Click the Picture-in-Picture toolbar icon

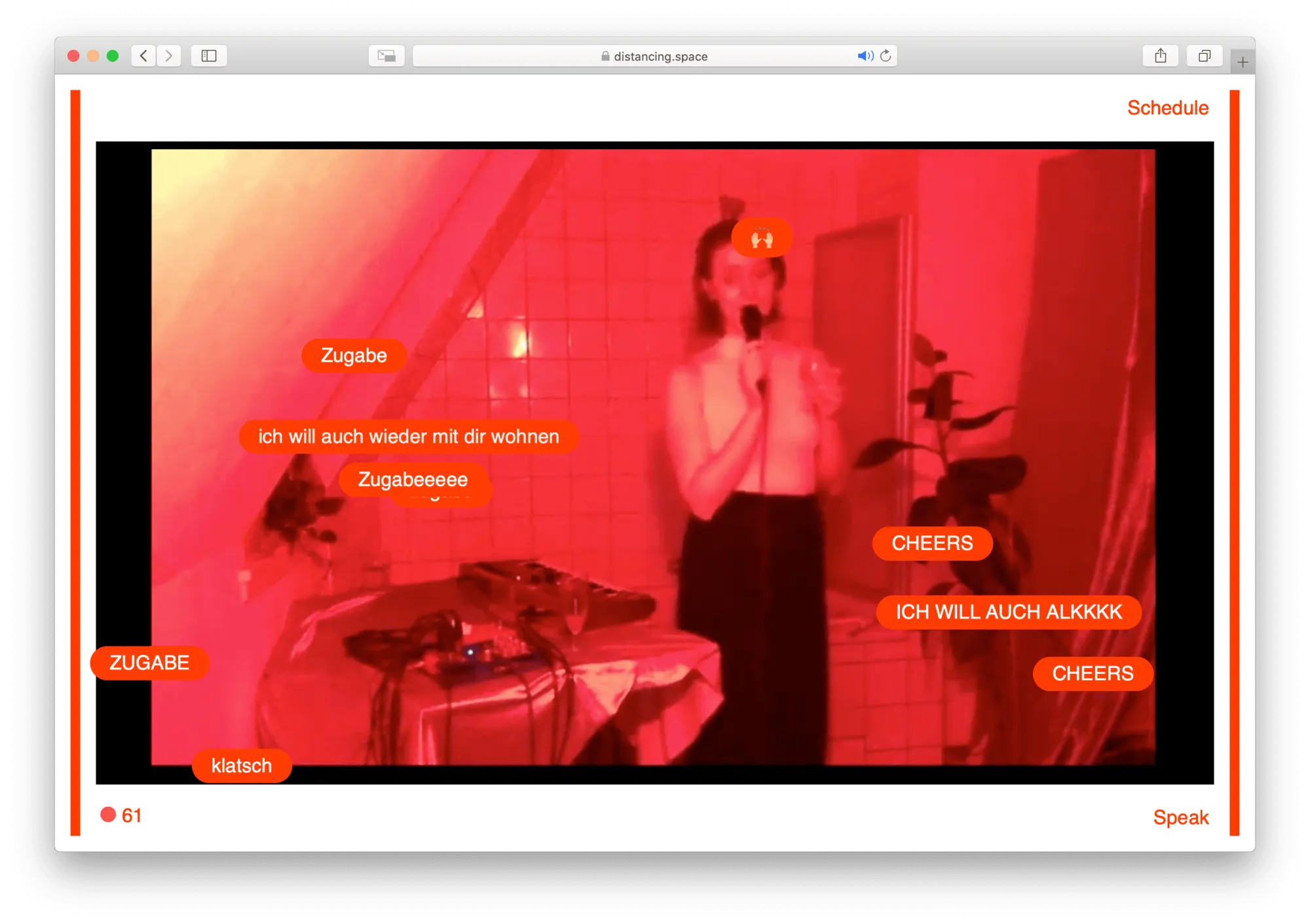pos(386,56)
